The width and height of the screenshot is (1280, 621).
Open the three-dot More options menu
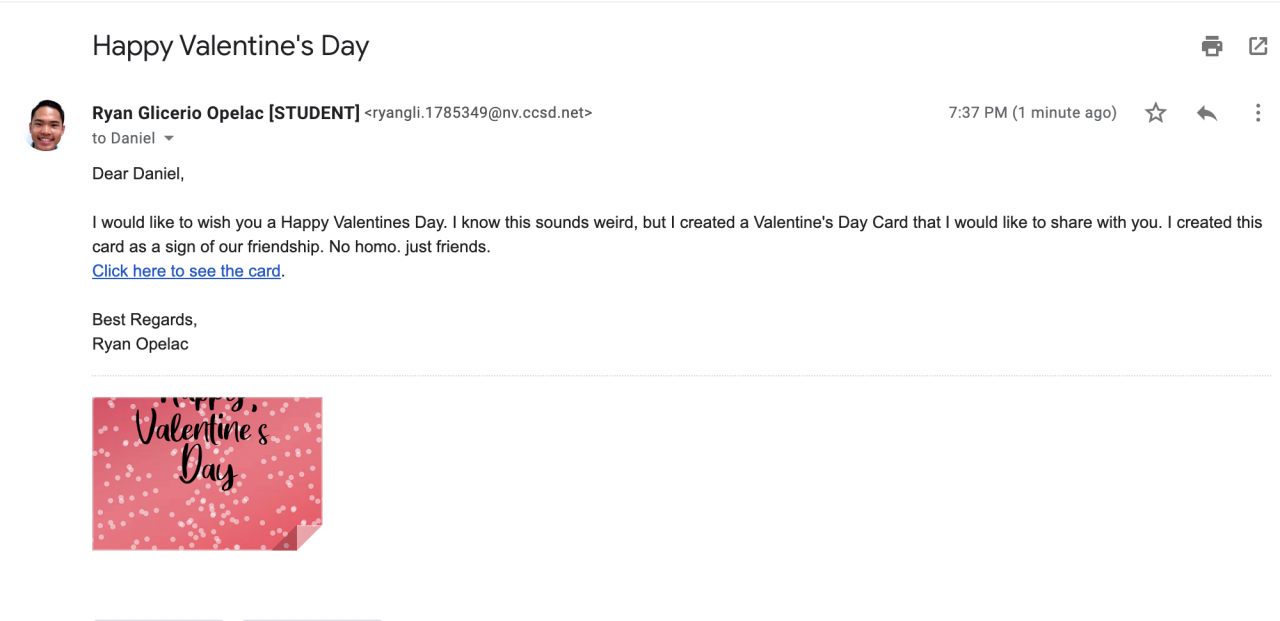(1258, 113)
